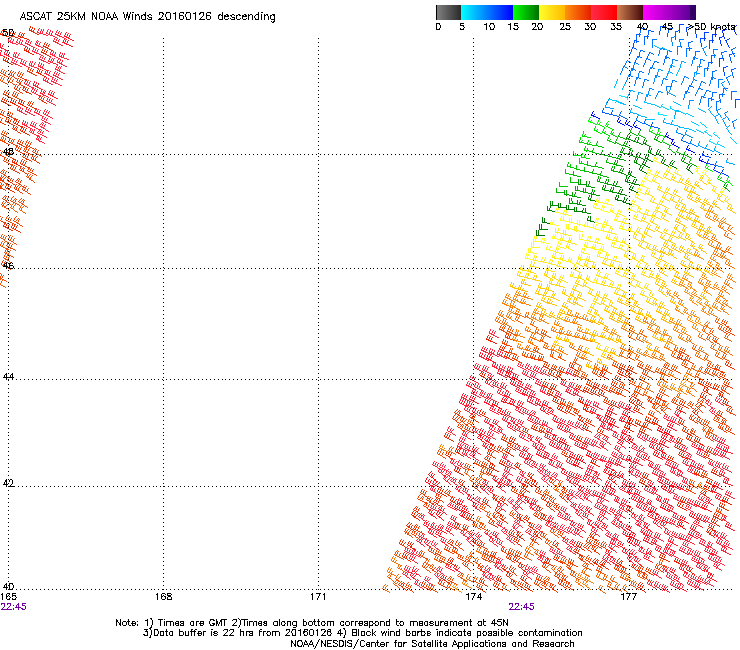Click the green 15-20 knots legend segment
This screenshot has width=740, height=650.
(526, 12)
